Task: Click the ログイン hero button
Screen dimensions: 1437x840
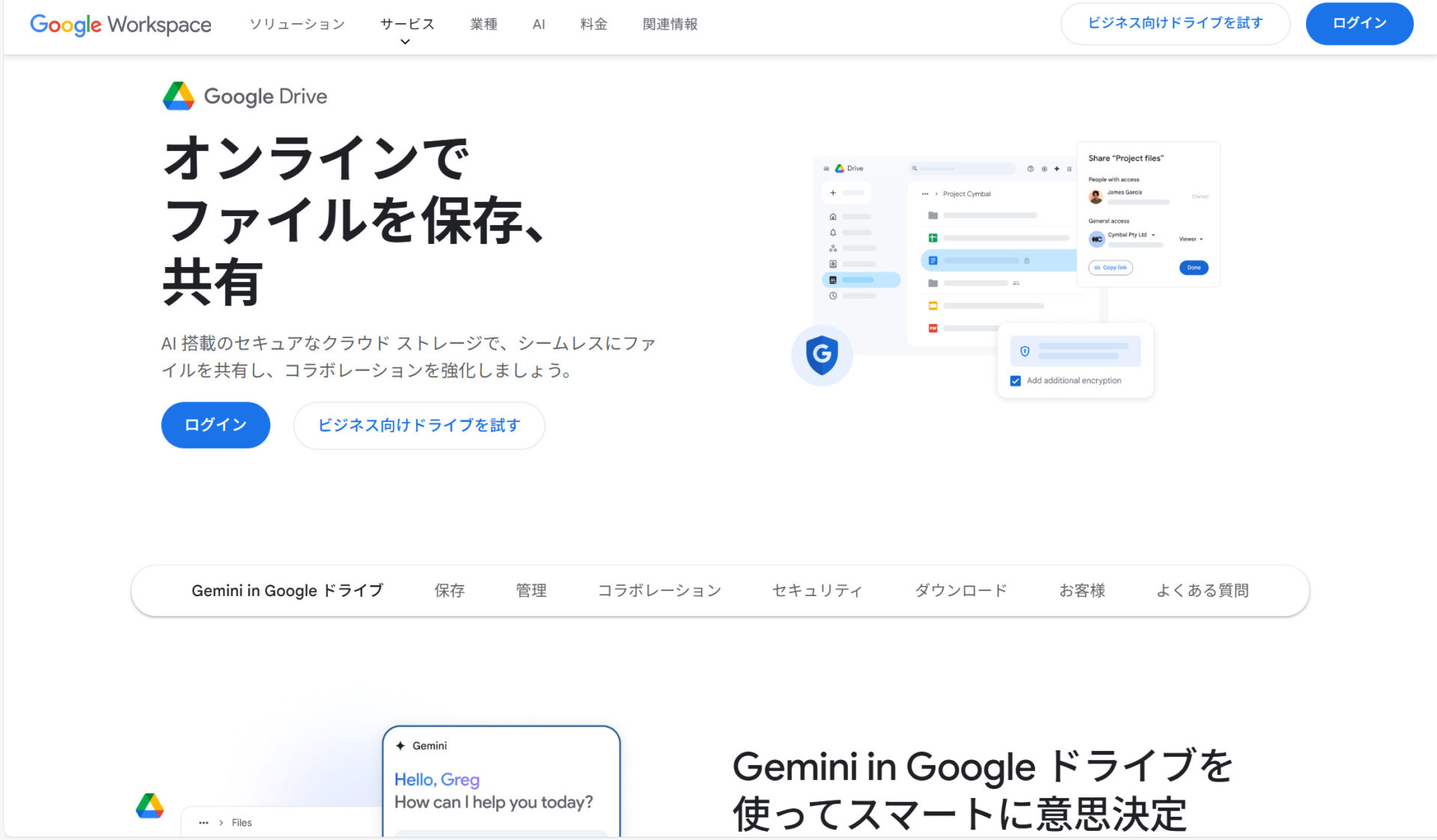Action: [216, 425]
